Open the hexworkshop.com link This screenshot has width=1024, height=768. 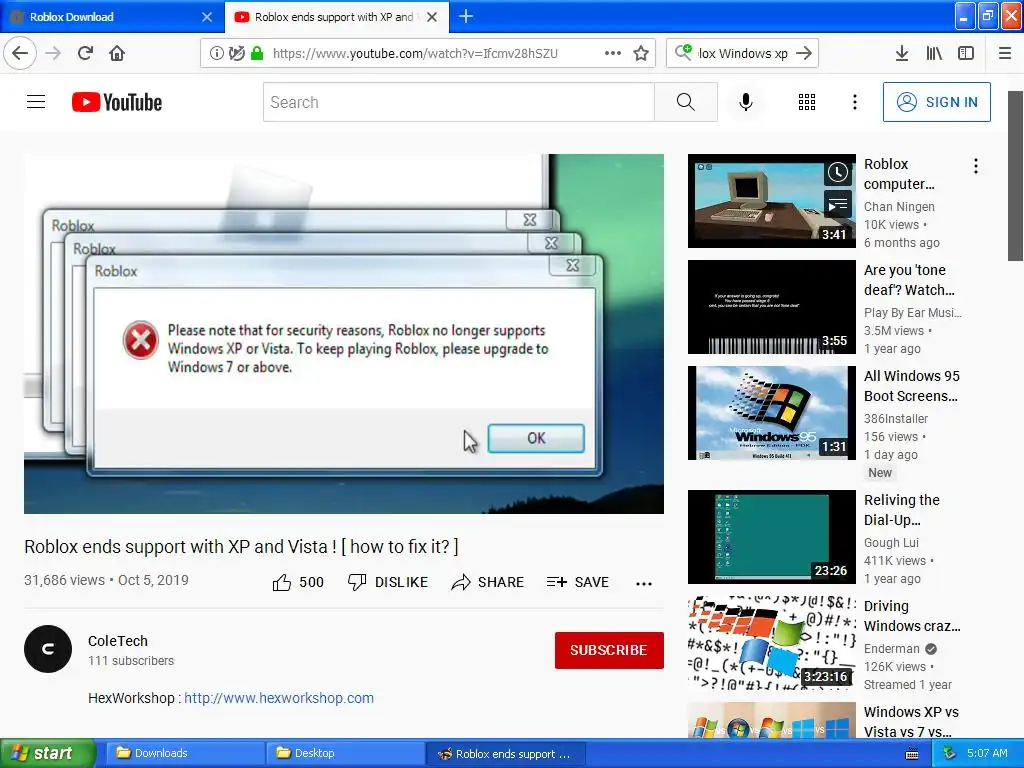click(279, 698)
